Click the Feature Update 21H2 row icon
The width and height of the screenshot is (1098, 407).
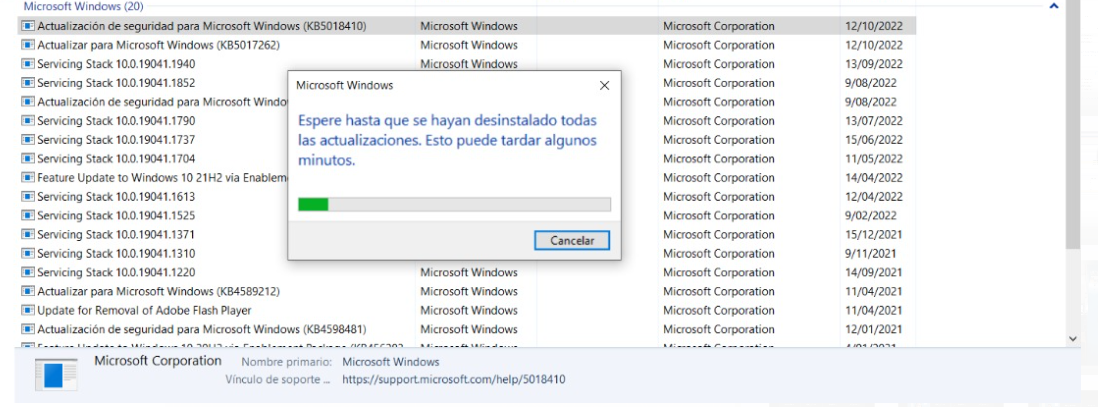[x=27, y=177]
